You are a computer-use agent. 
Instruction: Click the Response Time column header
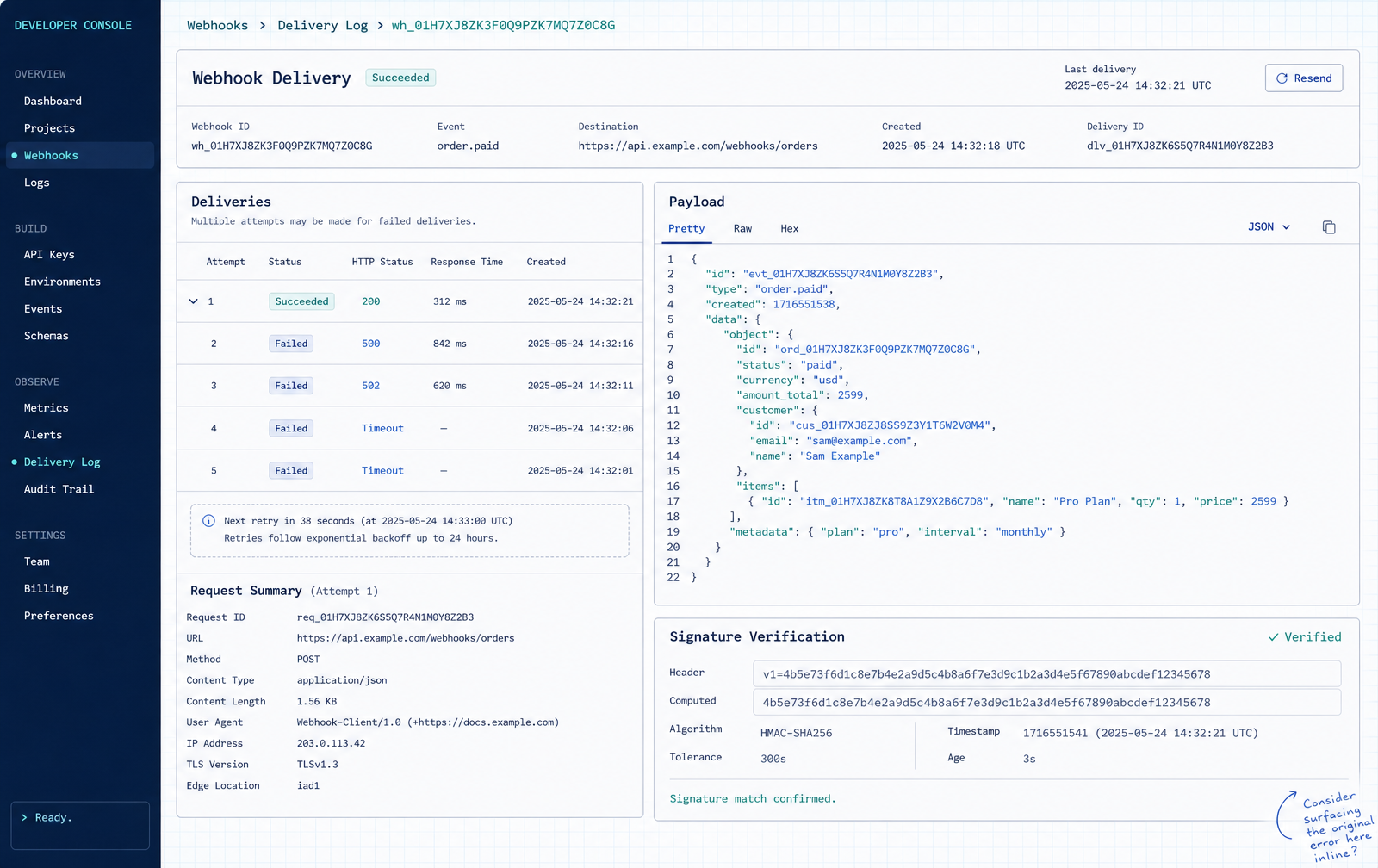[x=467, y=262]
